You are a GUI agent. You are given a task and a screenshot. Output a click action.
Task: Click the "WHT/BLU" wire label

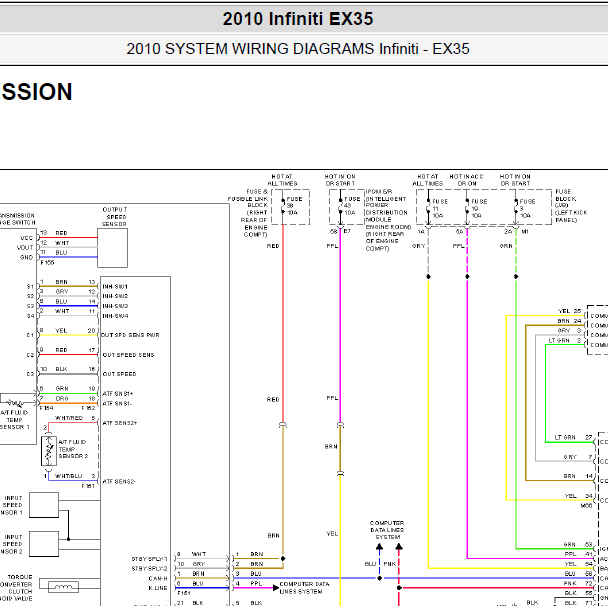coord(69,476)
